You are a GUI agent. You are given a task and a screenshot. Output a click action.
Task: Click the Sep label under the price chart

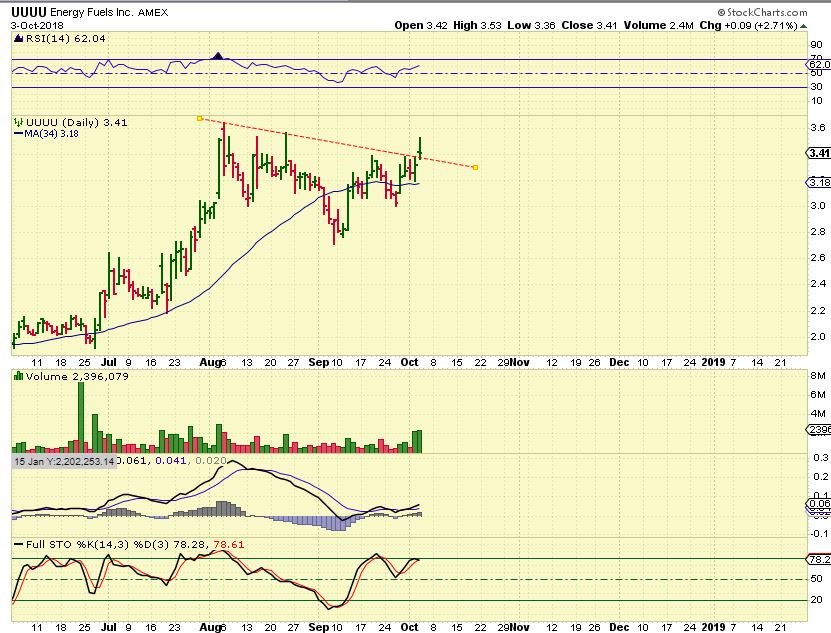[x=319, y=362]
